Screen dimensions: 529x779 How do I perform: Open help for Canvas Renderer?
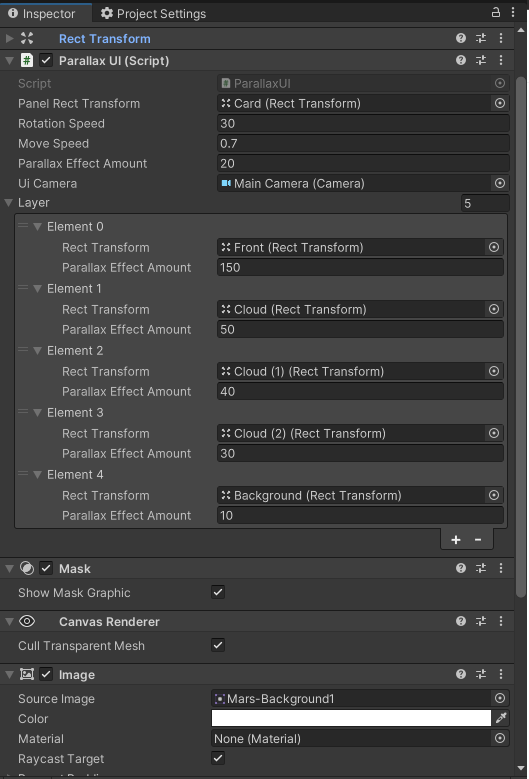(461, 622)
